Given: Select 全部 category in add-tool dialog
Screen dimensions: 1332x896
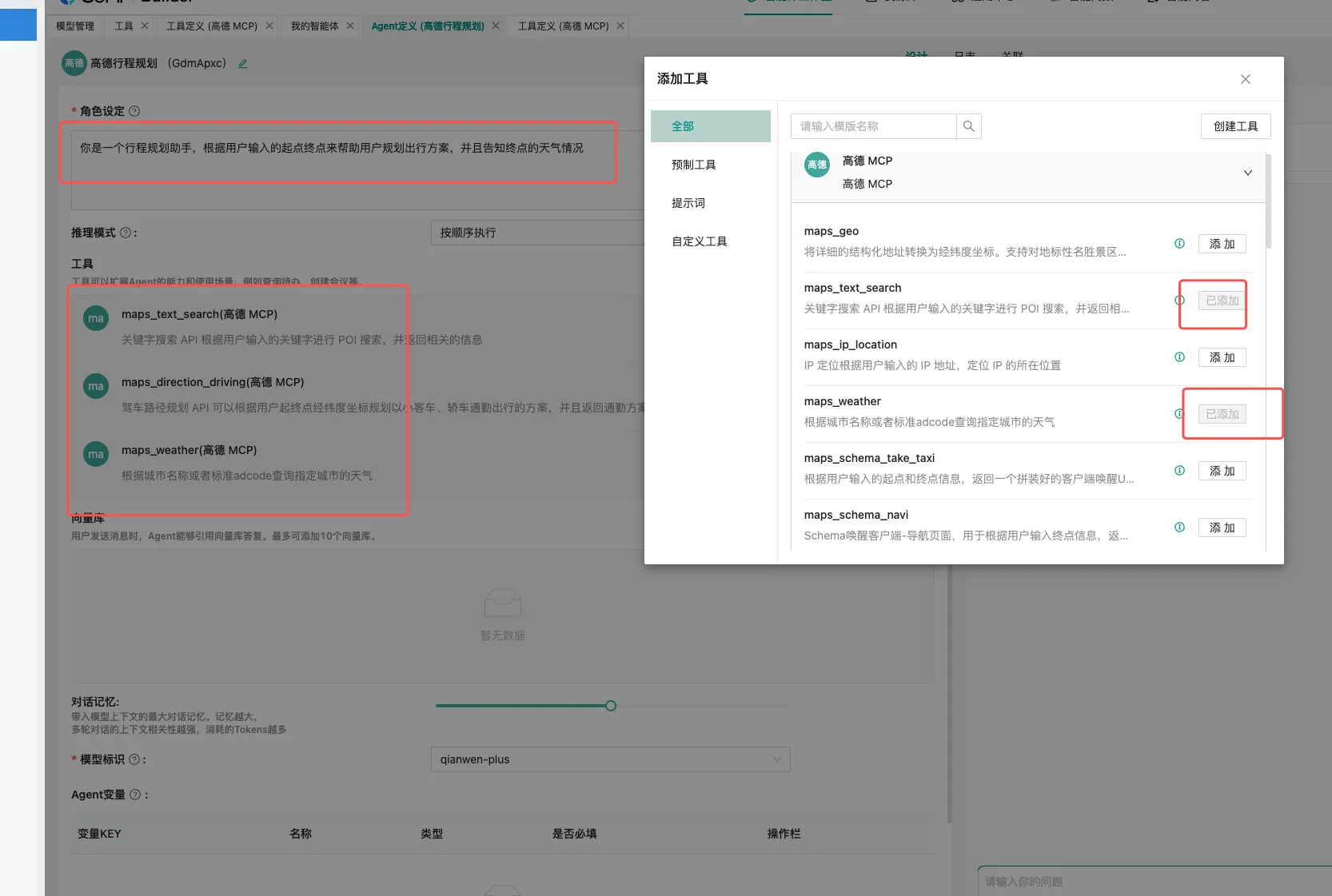Looking at the screenshot, I should [x=711, y=126].
